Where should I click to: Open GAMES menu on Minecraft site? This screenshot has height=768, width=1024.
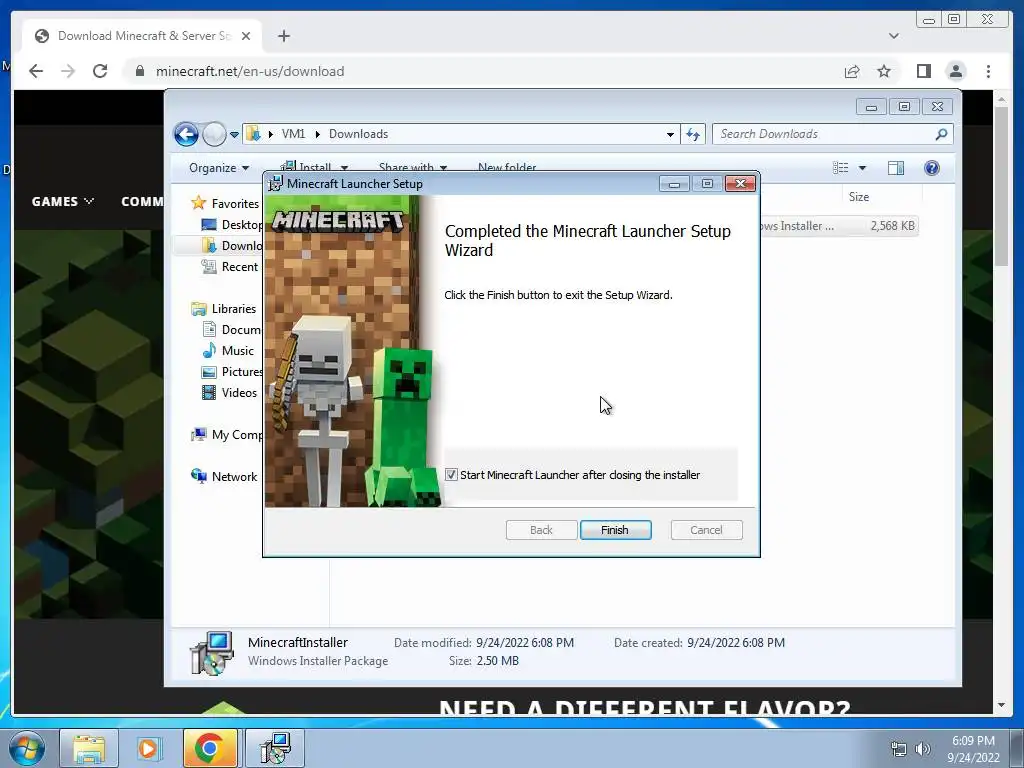click(x=63, y=201)
